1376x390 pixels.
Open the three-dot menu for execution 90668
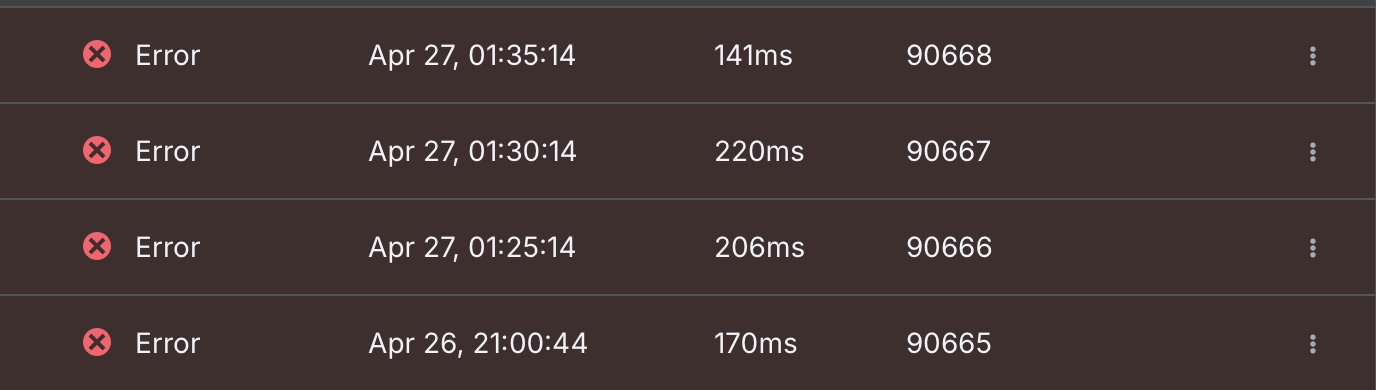(x=1312, y=56)
